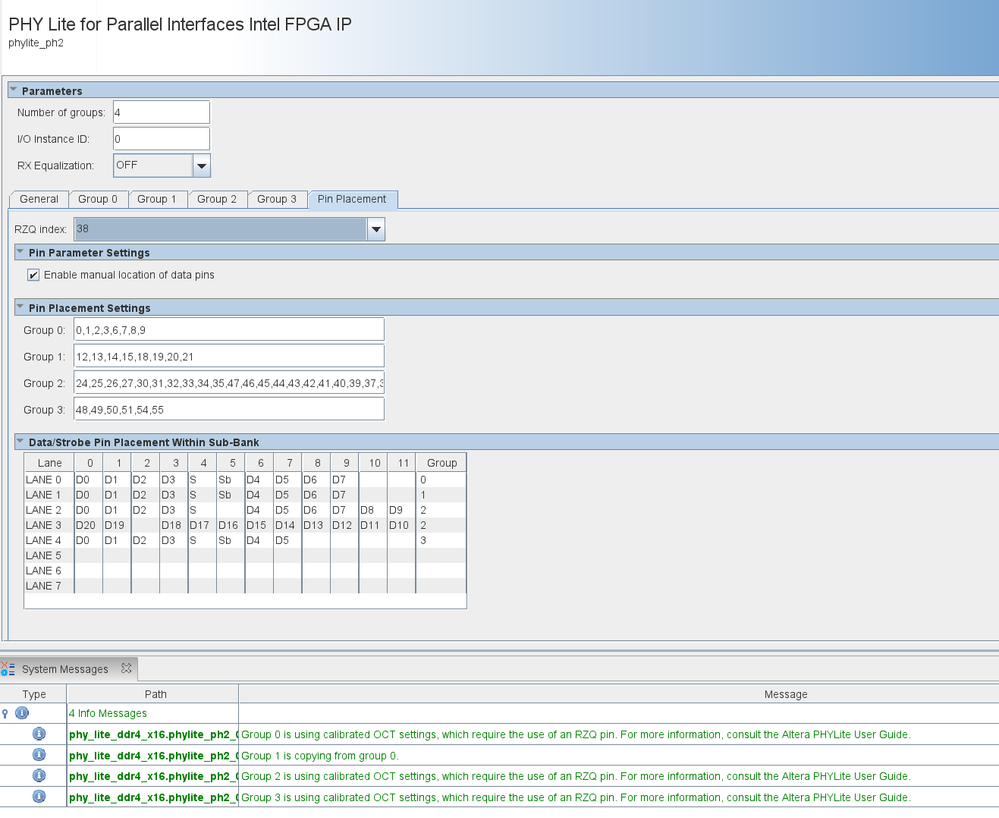Viewport: 999px width, 818px height.
Task: Collapse the 4 Info Messages tree node
Action: tap(7, 713)
